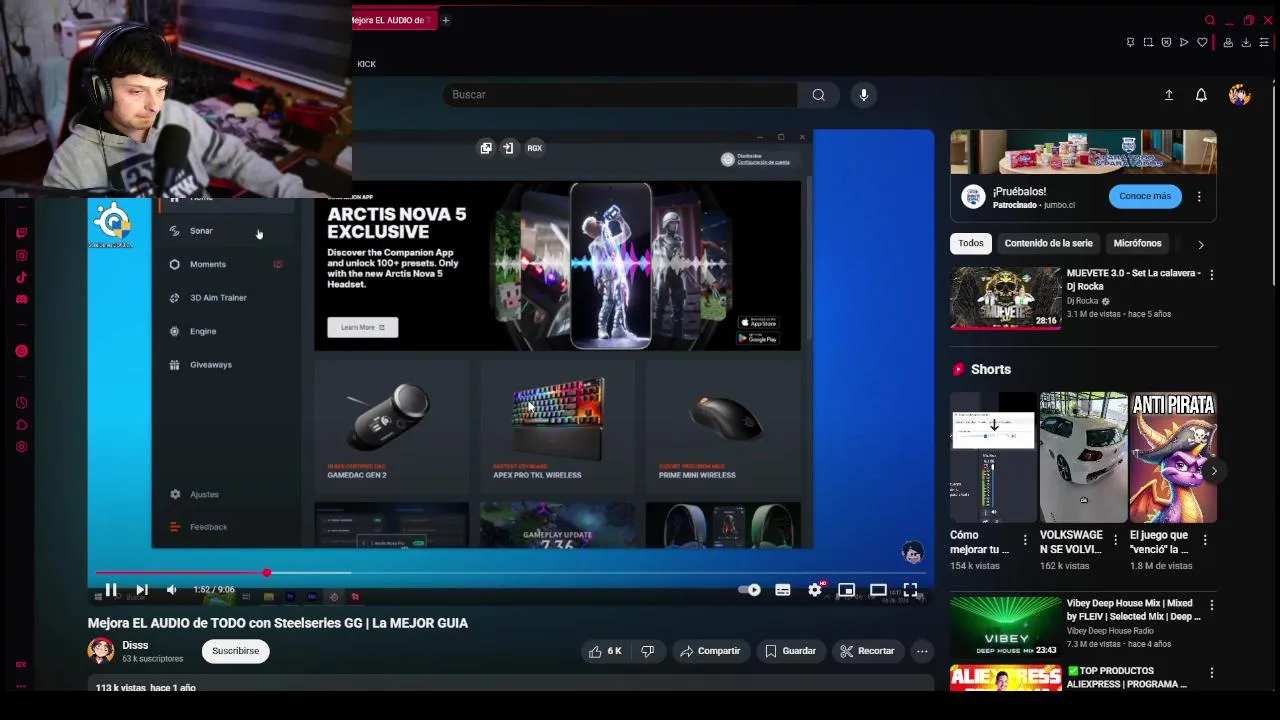1280x720 pixels.
Task: Start voice search with microphone
Action: [x=864, y=95]
